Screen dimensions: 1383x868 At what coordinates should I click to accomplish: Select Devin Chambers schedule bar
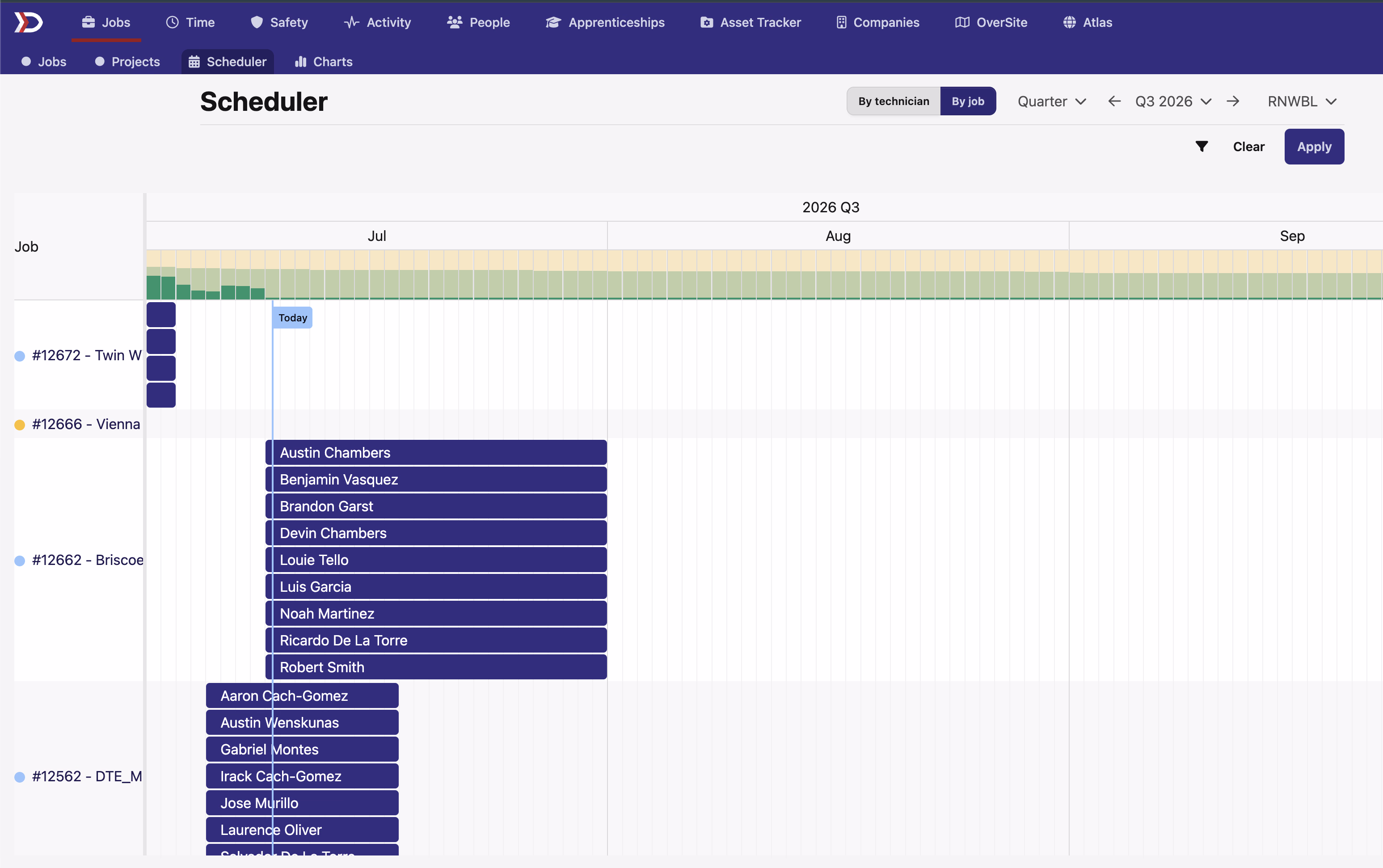(x=436, y=533)
